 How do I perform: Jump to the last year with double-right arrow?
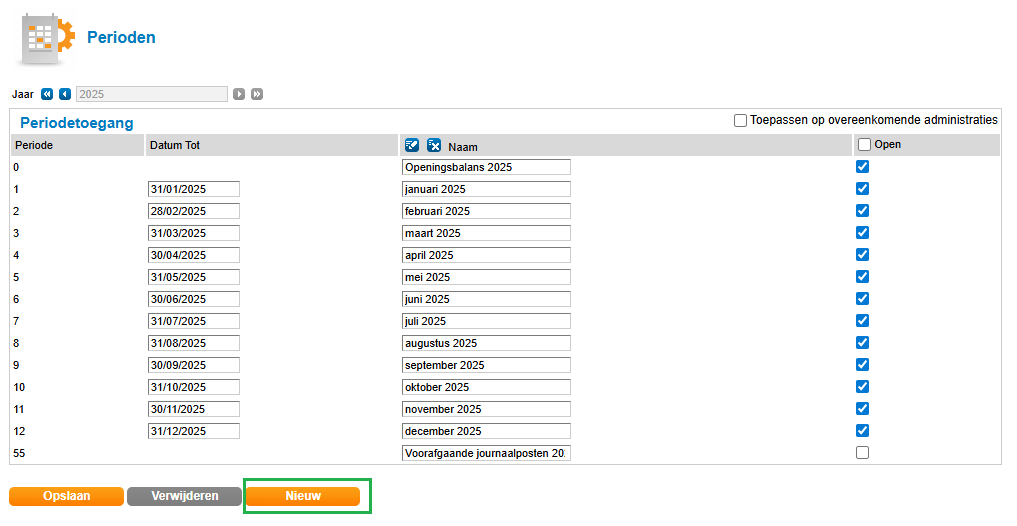pyautogui.click(x=257, y=94)
